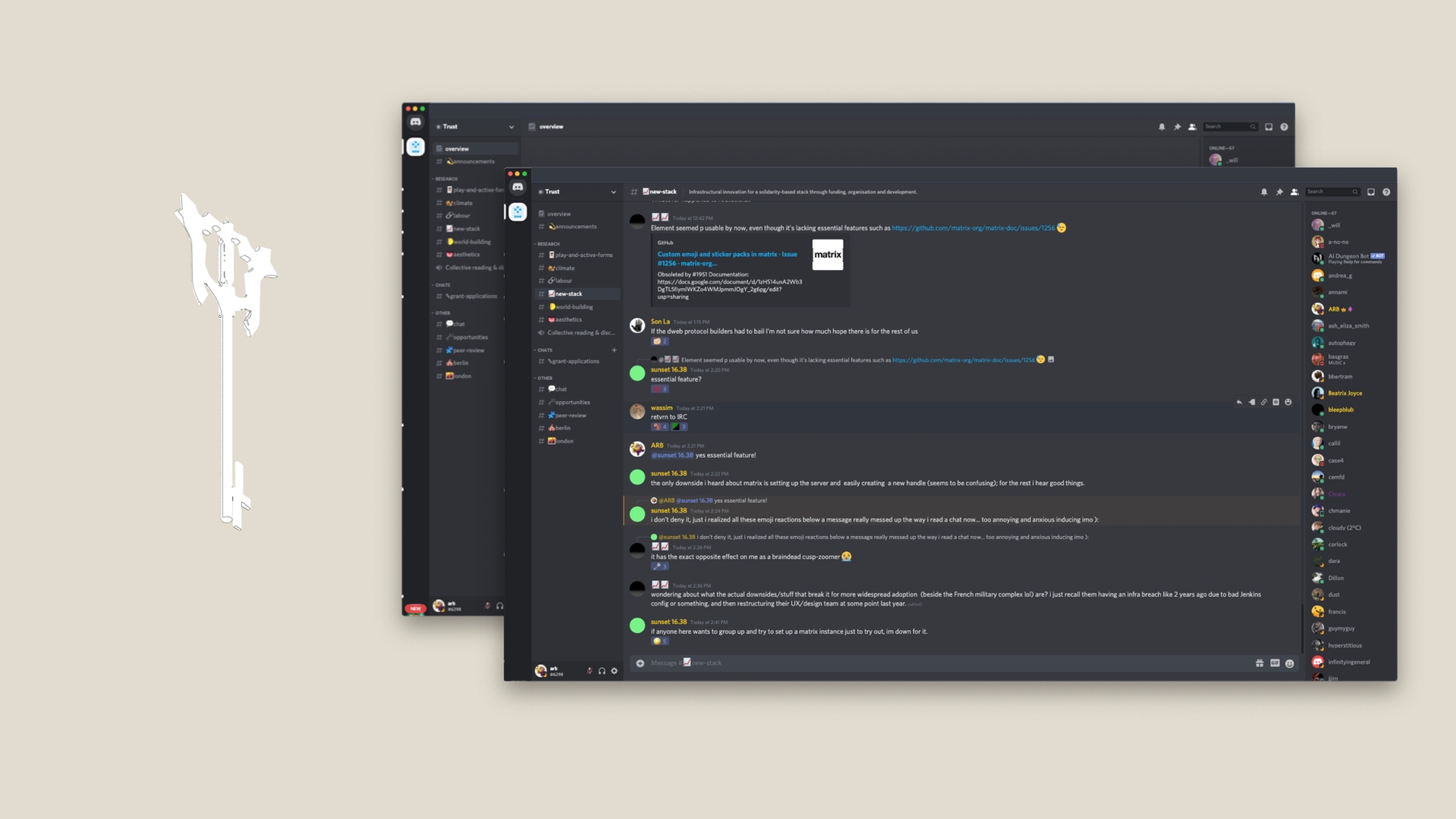Toggle microphone mute in front window
Image resolution: width=1456 pixels, height=819 pixels.
[x=590, y=671]
